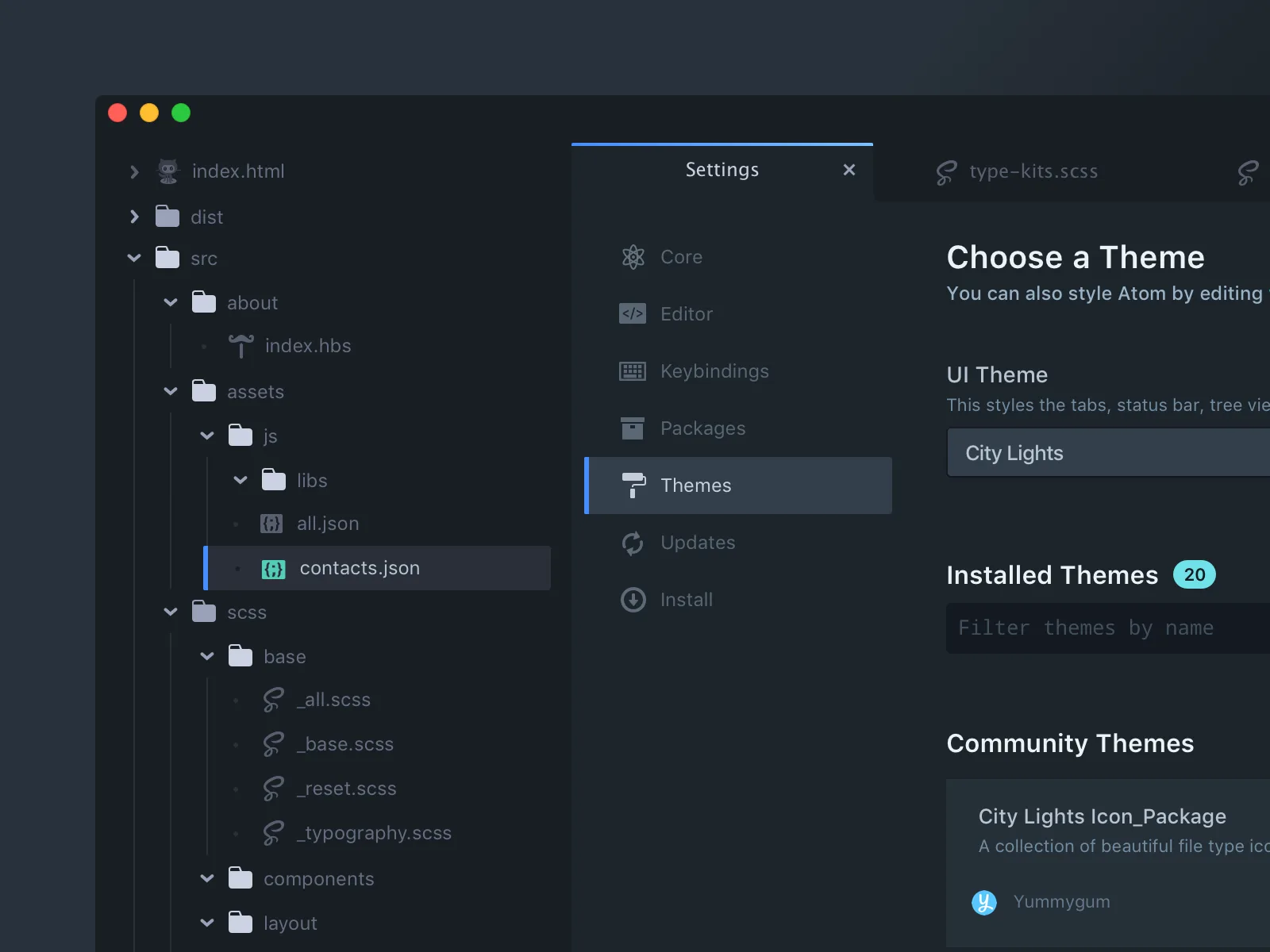Open the Yummygum author link
This screenshot has height=952, width=1270.
[x=1061, y=902]
